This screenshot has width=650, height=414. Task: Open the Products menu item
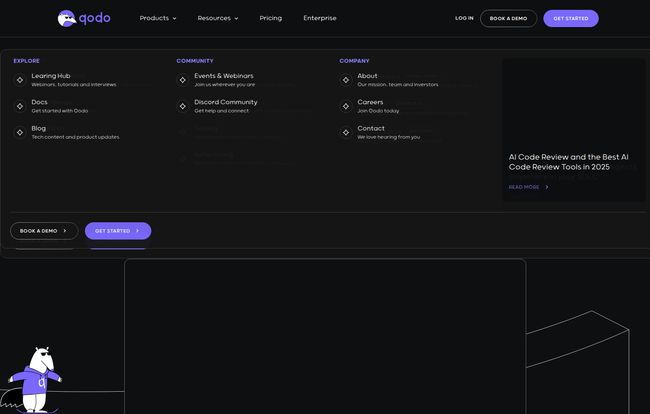[x=154, y=18]
